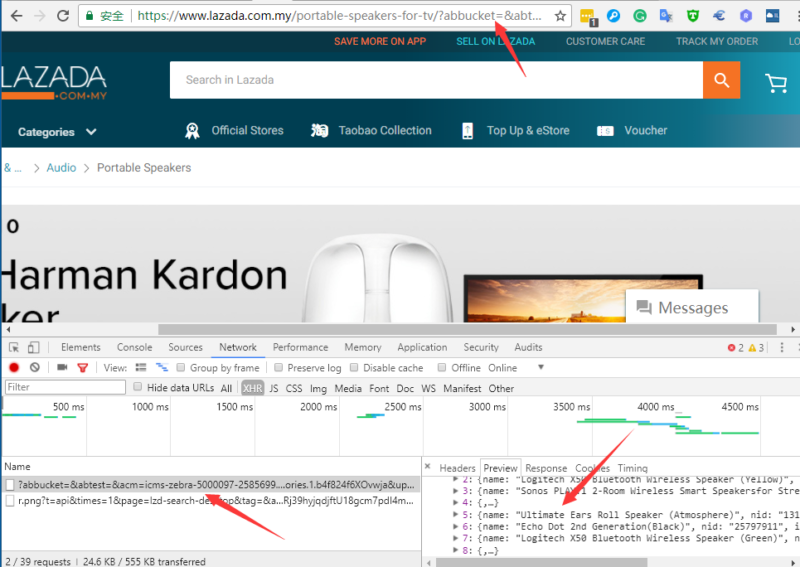
Task: Open the DevTools three-dot menu
Action: tap(782, 348)
